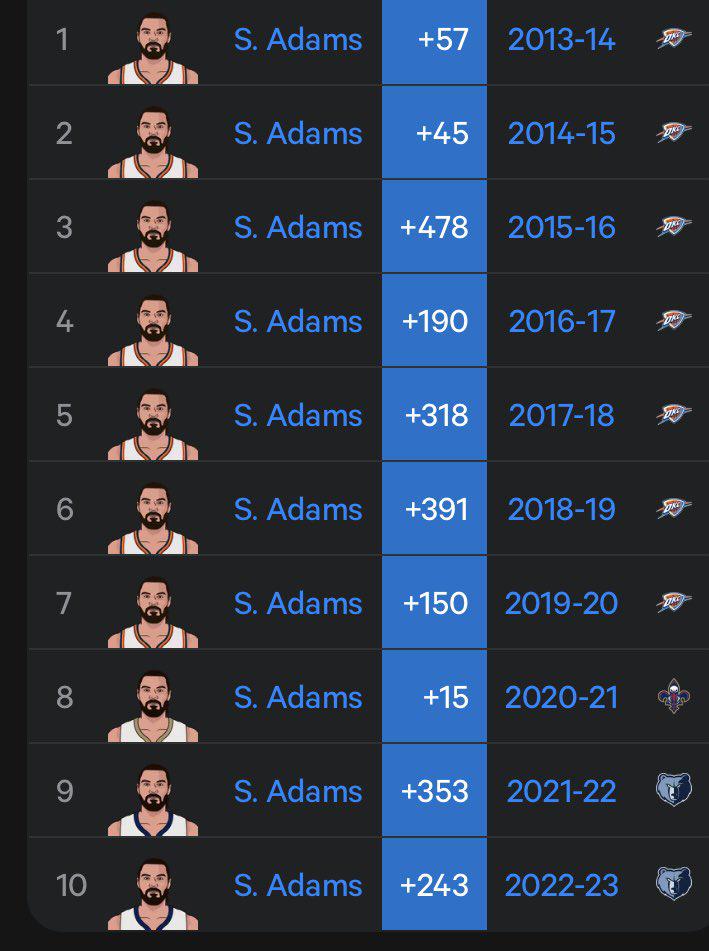Click the Thunder logo beside 2016-17
Screen dimensions: 709x951
pos(673,321)
